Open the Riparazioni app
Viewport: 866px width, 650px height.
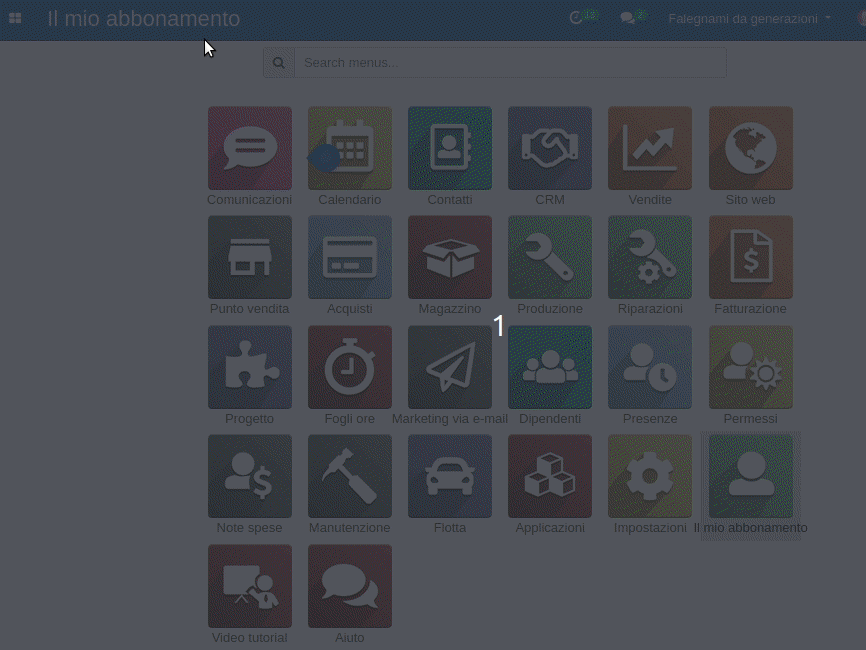650,257
